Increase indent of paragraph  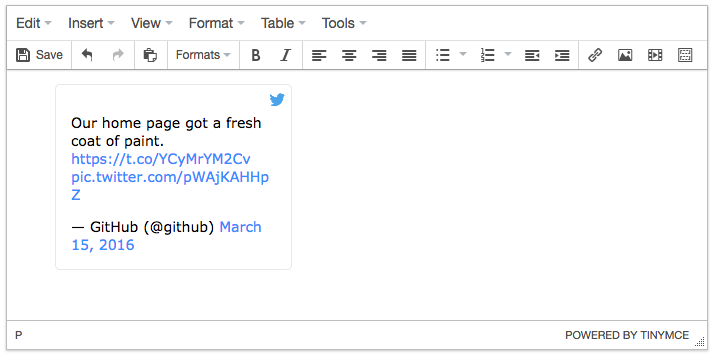(562, 55)
